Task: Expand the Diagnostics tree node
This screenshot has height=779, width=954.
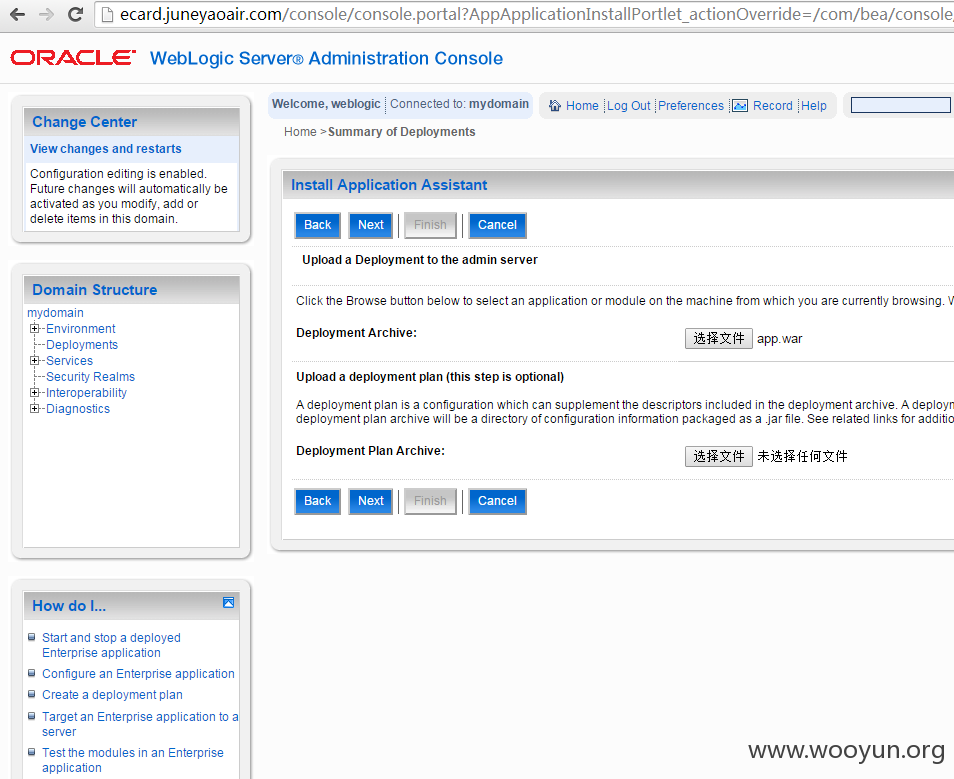Action: tap(35, 408)
